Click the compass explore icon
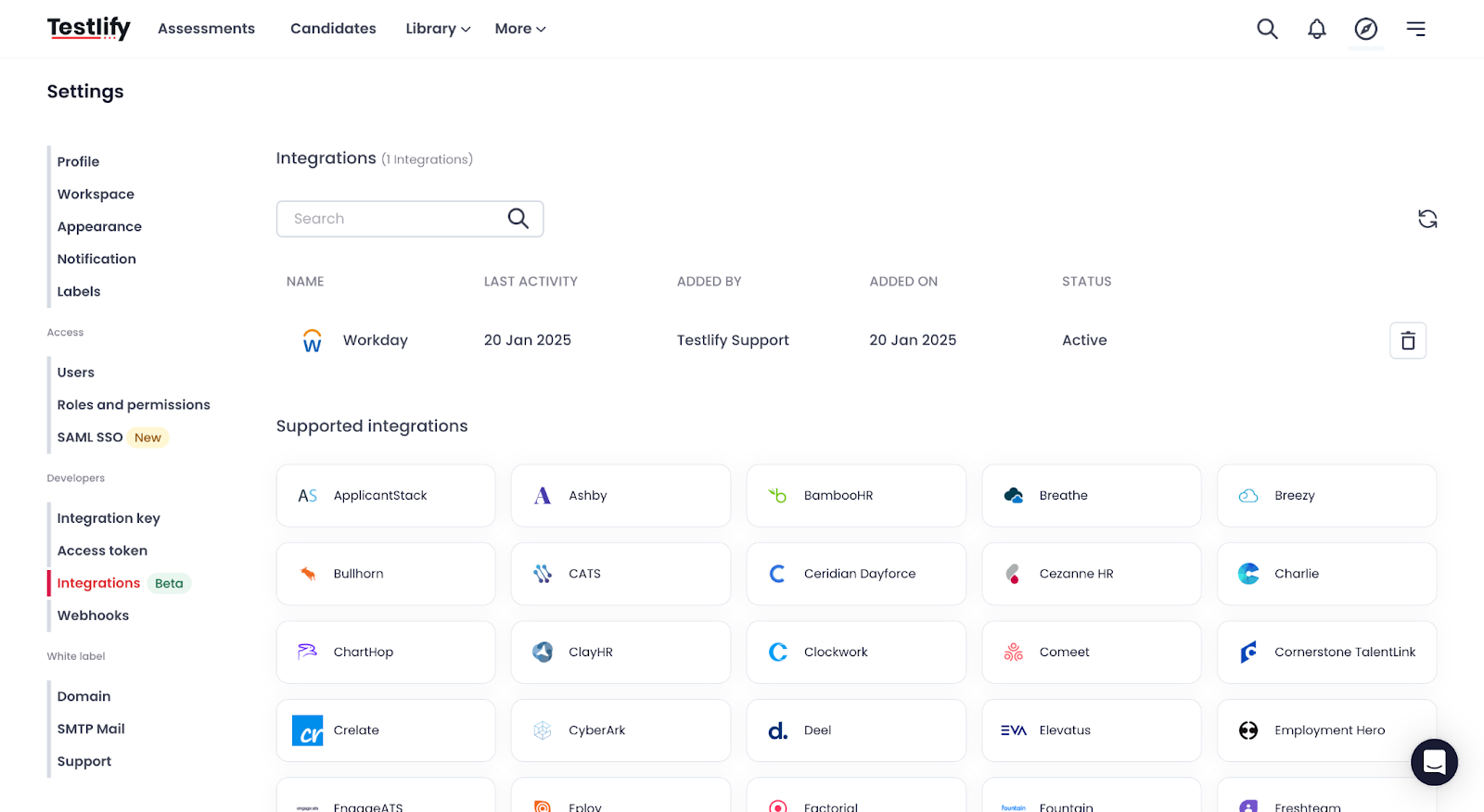Viewport: 1484px width, 812px height. click(x=1365, y=29)
